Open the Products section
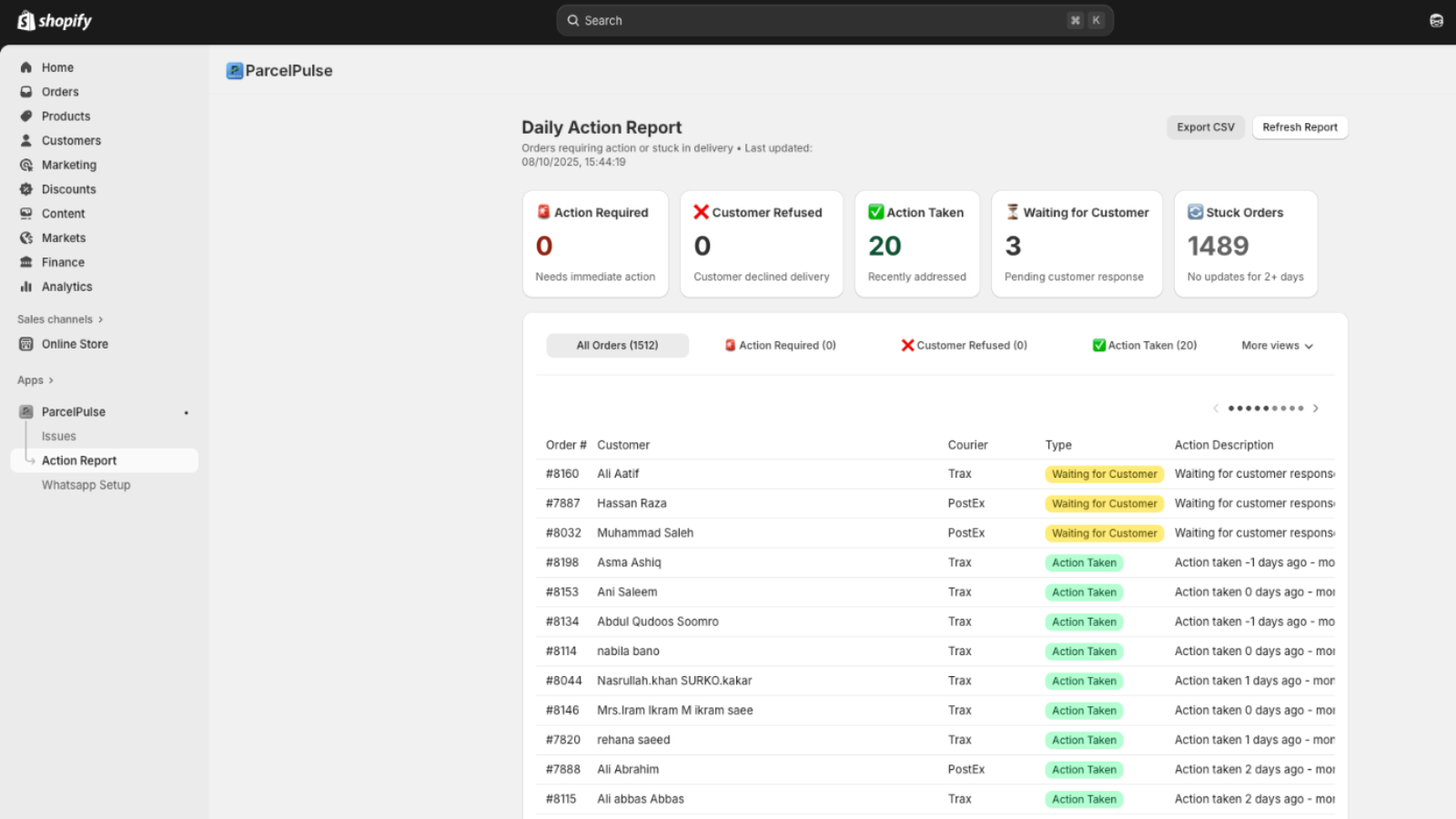Image resolution: width=1456 pixels, height=819 pixels. click(66, 116)
